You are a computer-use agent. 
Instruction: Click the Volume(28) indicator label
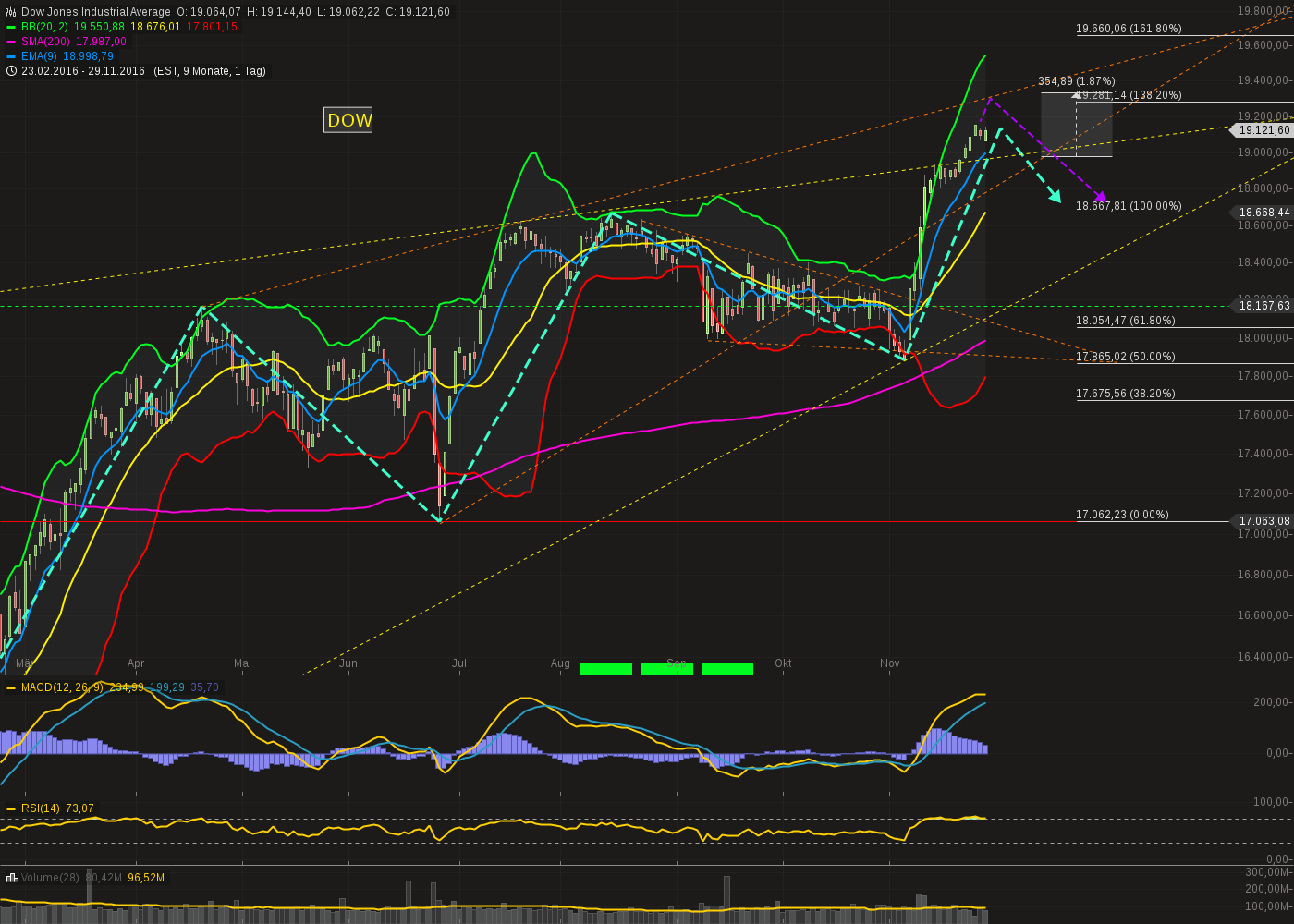51,878
